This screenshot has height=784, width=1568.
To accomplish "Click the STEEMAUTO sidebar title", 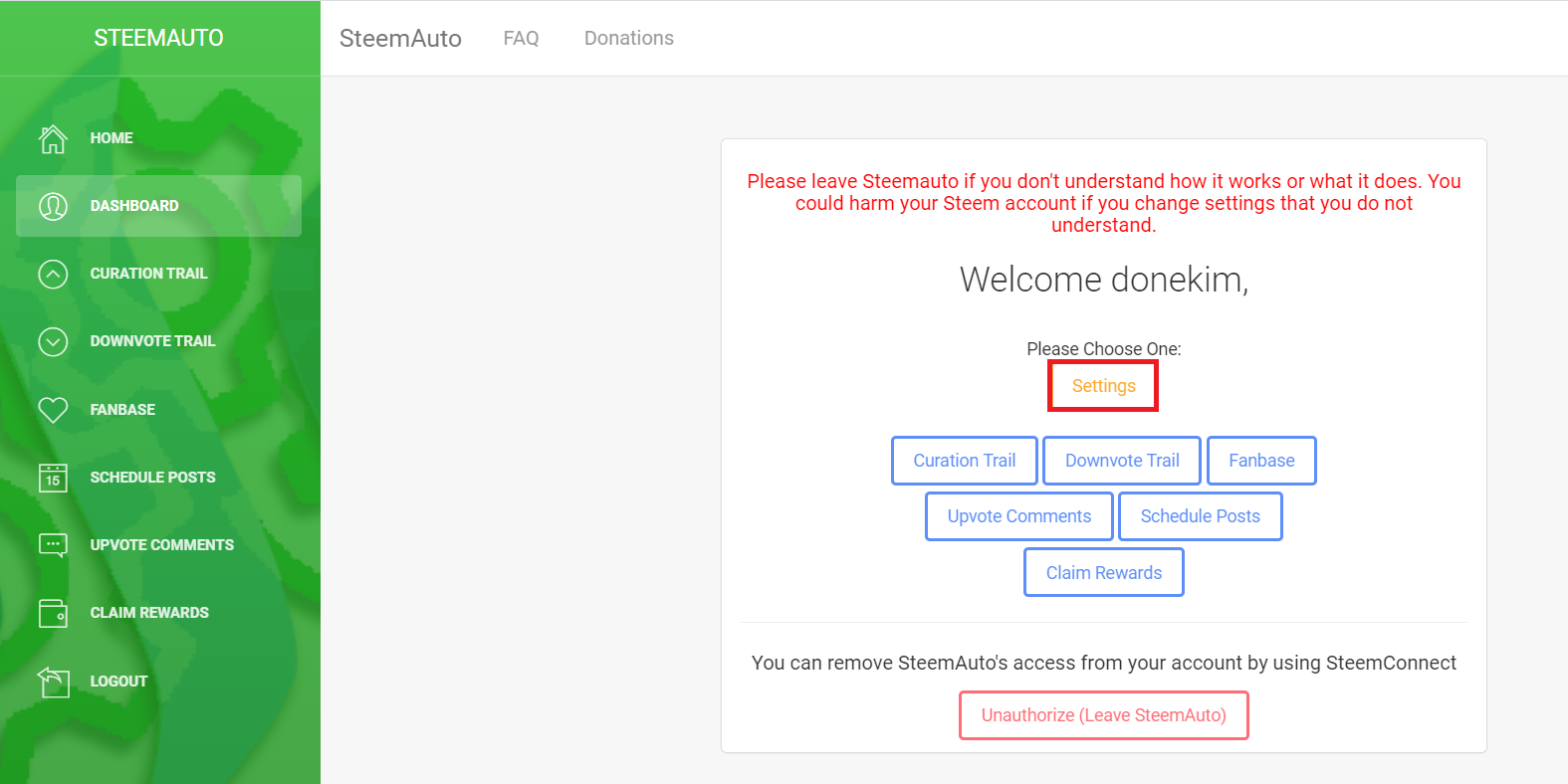I will 158,38.
